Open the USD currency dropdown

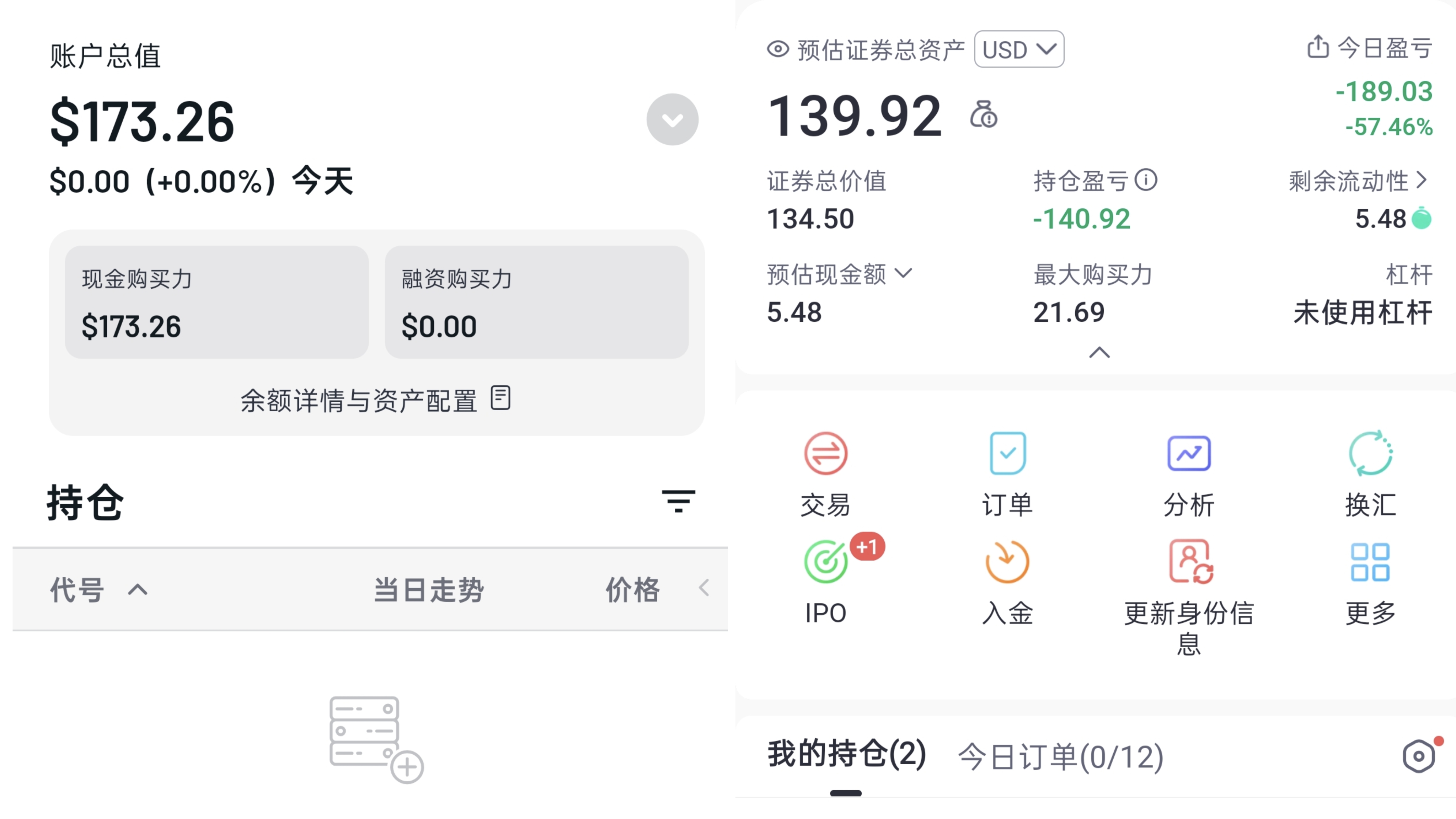point(1019,49)
